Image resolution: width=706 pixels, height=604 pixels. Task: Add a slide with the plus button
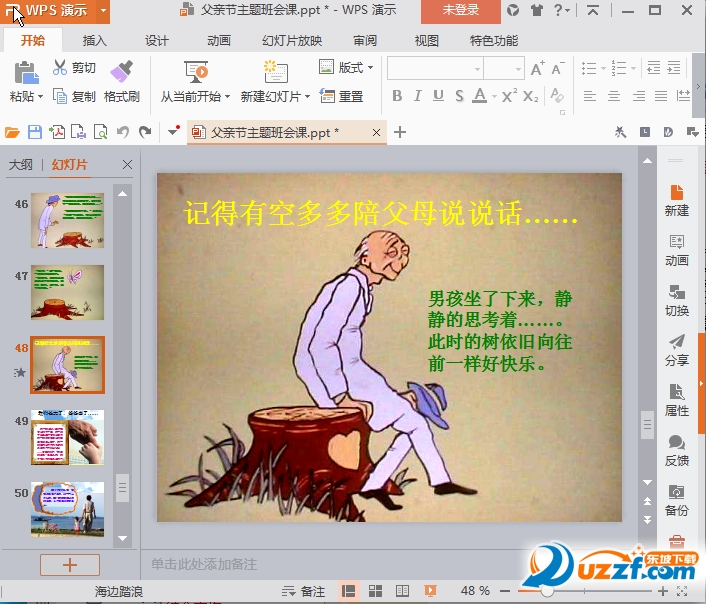(70, 565)
